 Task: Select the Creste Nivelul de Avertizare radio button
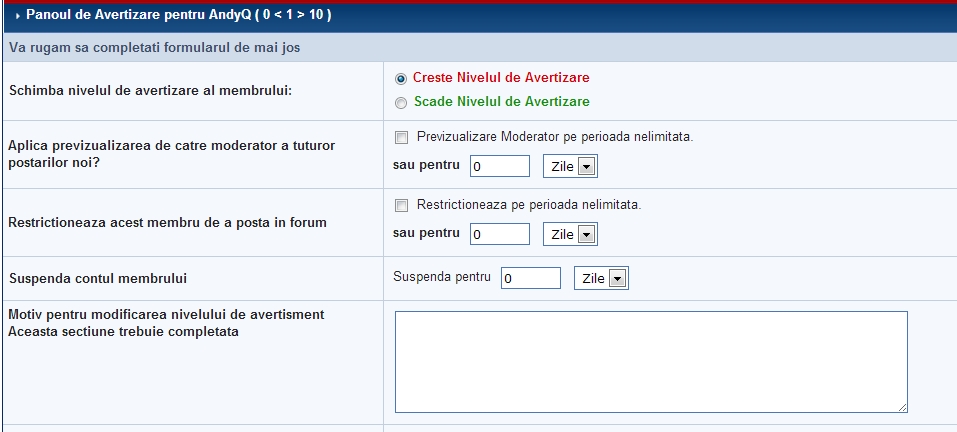401,78
